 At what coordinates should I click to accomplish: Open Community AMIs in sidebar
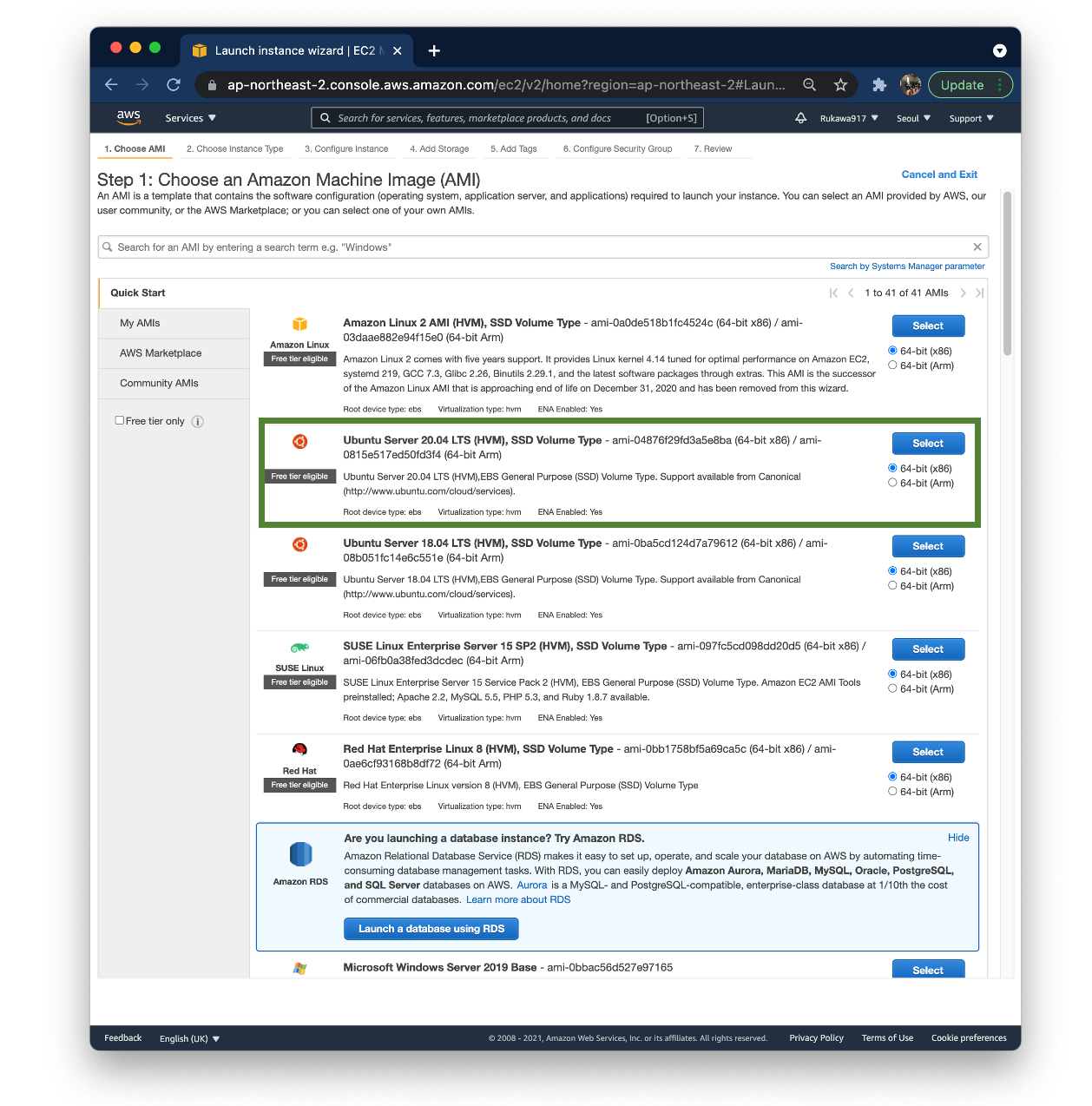click(x=174, y=383)
